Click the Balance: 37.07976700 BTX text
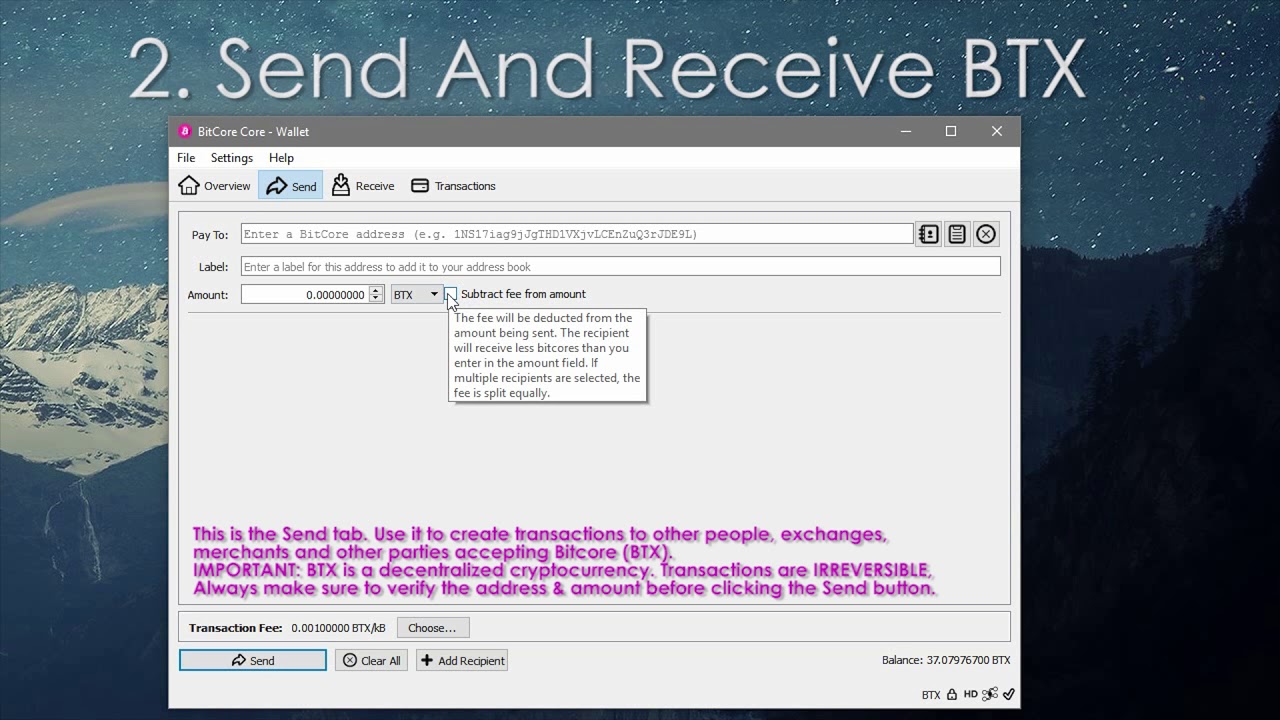This screenshot has height=720, width=1280. [946, 660]
